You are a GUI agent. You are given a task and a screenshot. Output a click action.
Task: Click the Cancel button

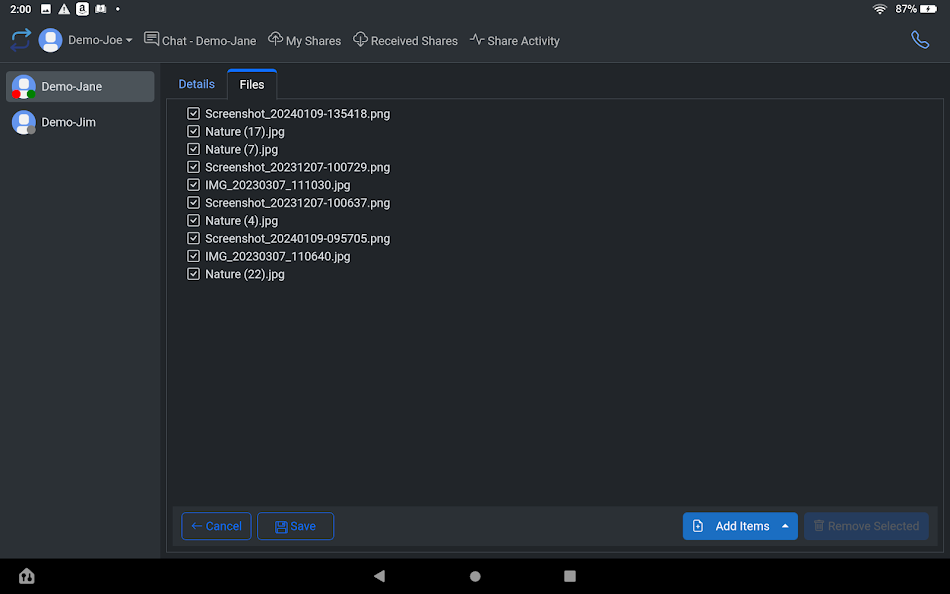(216, 526)
